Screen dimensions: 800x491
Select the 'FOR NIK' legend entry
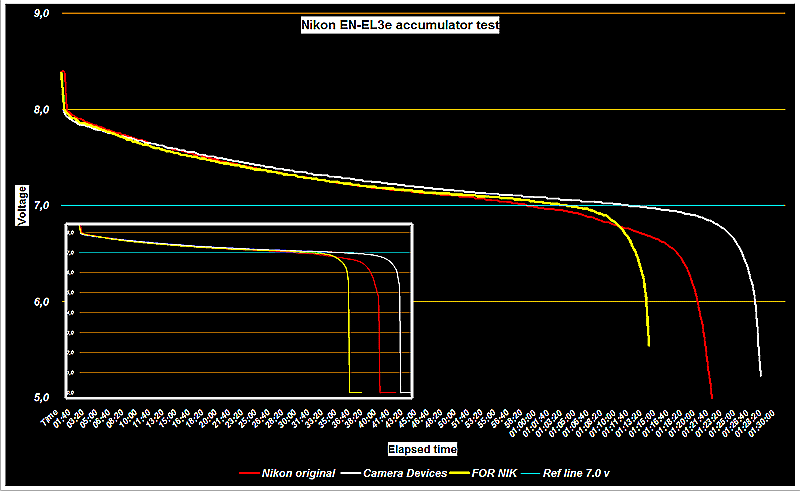pyautogui.click(x=483, y=474)
